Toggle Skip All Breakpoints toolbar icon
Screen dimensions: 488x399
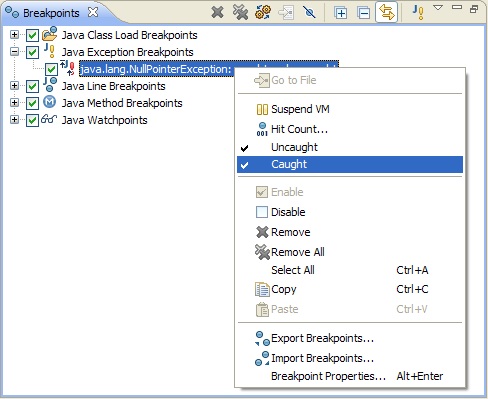[x=309, y=13]
